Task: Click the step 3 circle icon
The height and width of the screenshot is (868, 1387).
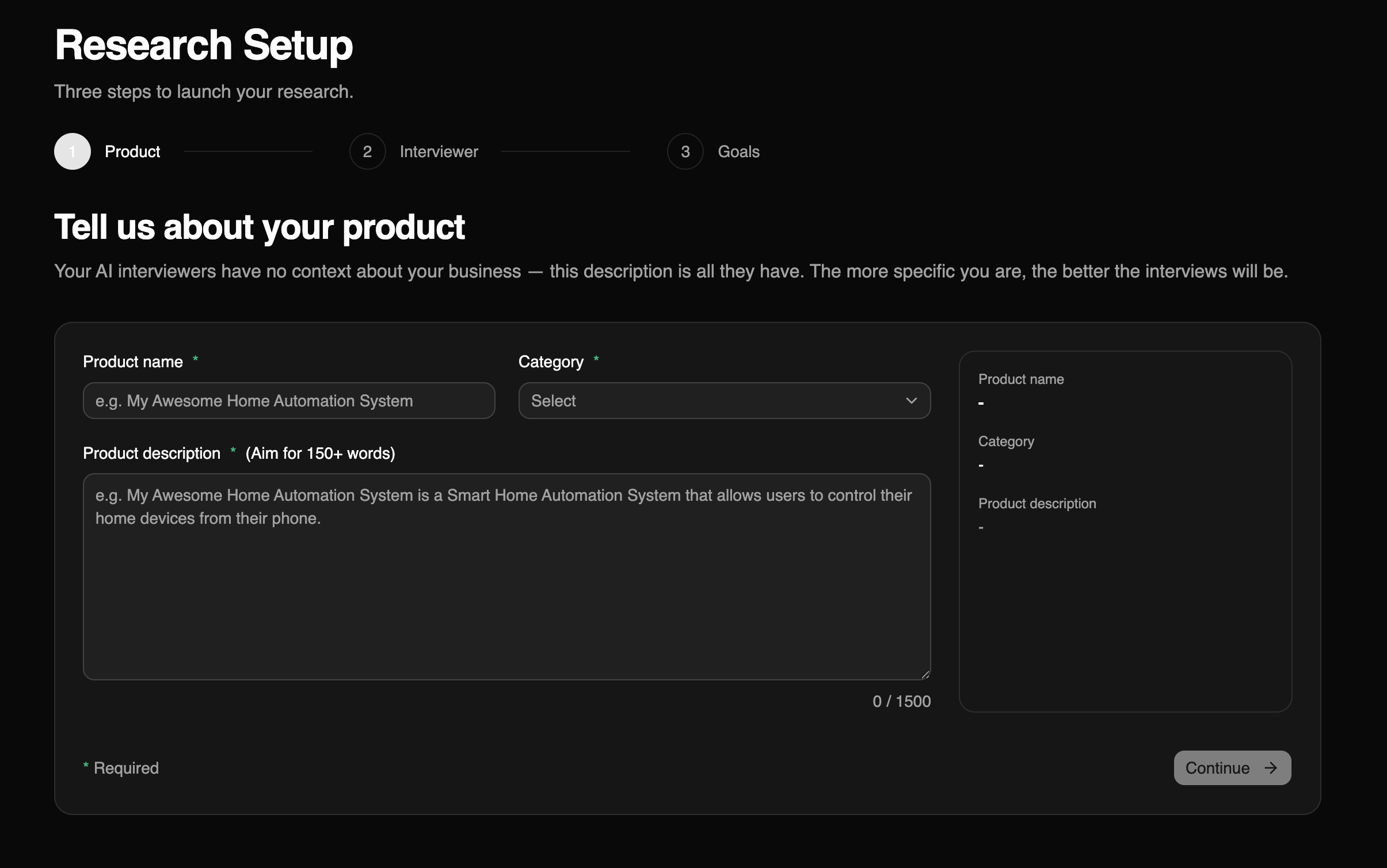Action: 685,151
